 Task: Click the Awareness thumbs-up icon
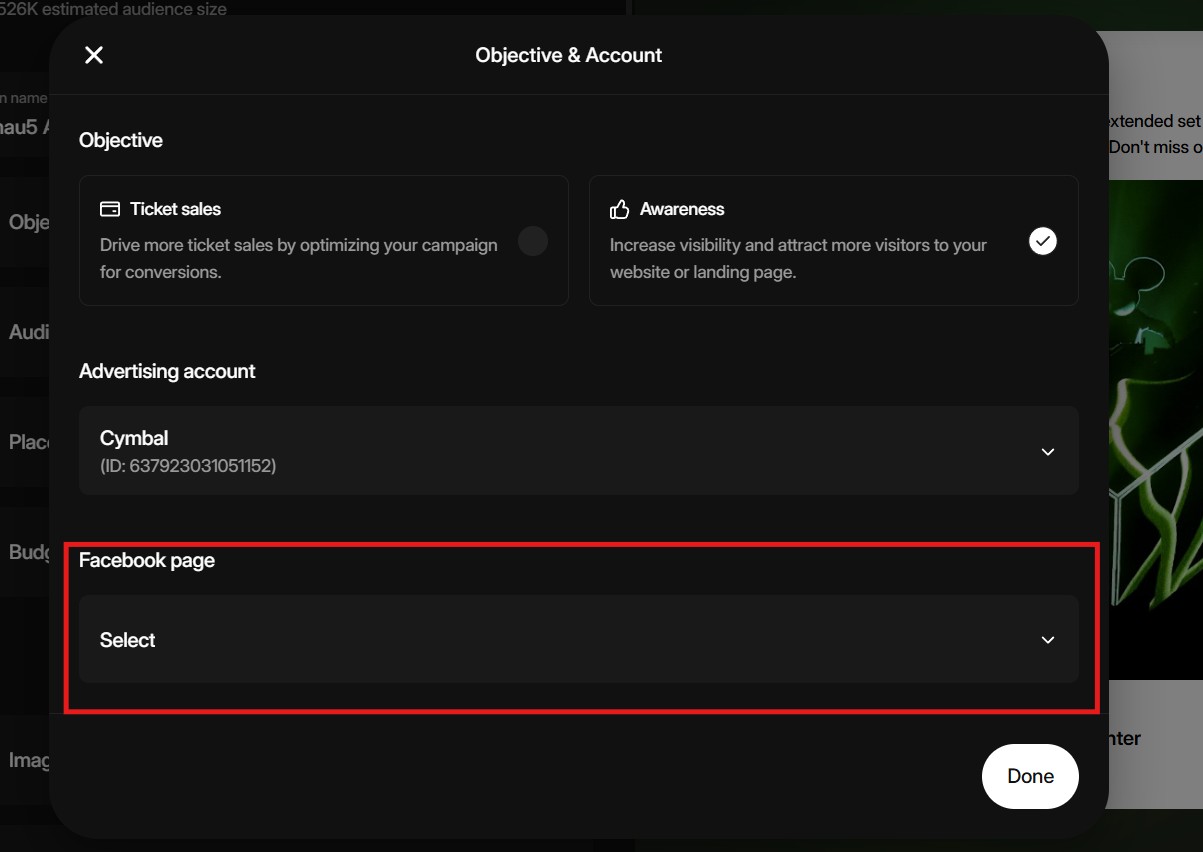point(620,209)
